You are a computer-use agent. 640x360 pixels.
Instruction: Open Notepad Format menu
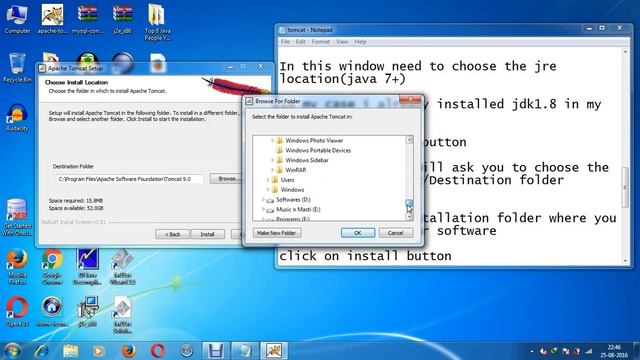tap(320, 42)
